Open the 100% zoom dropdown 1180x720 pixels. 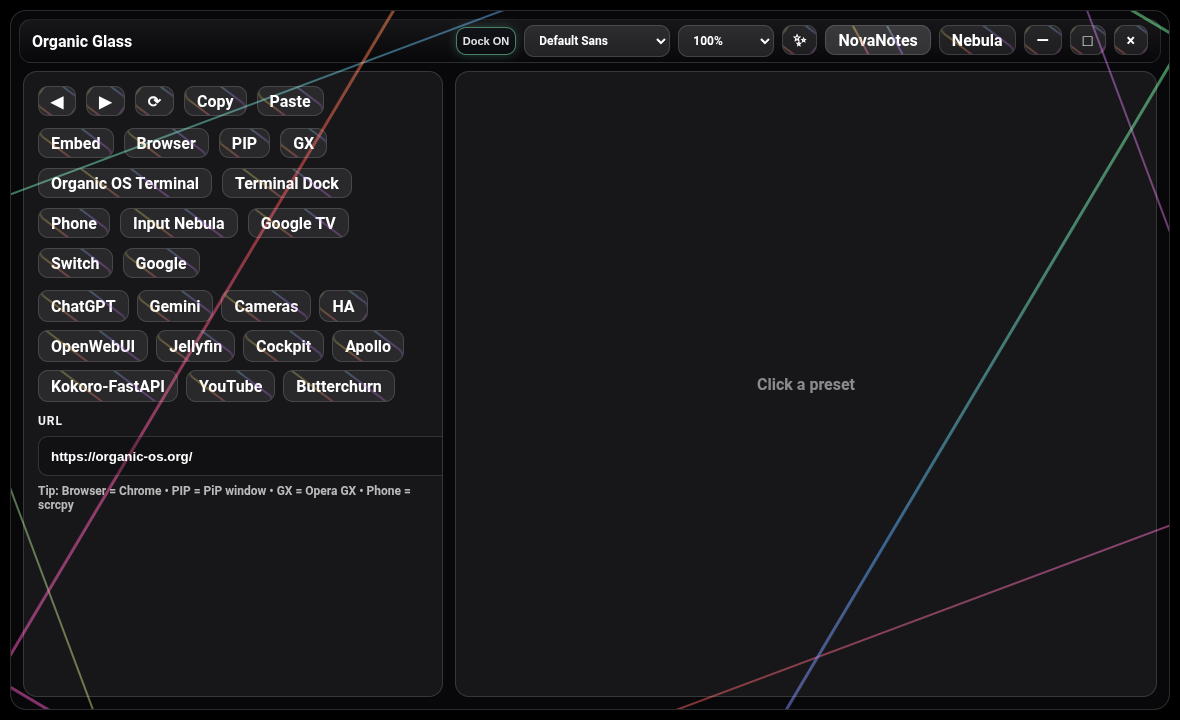pos(725,41)
